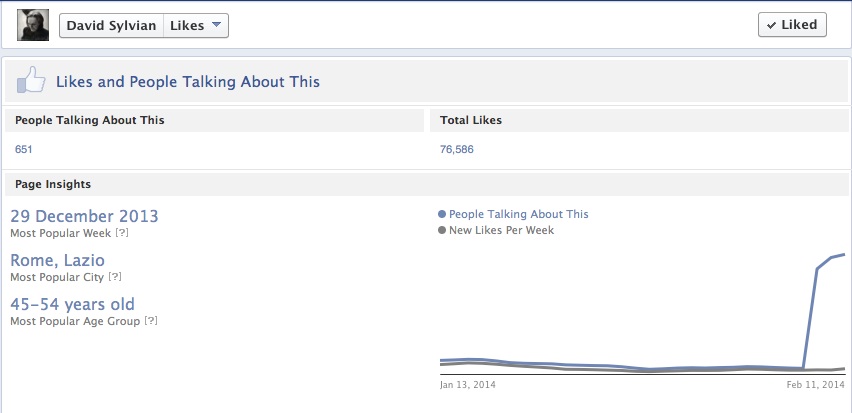852x413 pixels.
Task: Click the David Sylvian profile thumbnail
Action: pyautogui.click(x=33, y=25)
